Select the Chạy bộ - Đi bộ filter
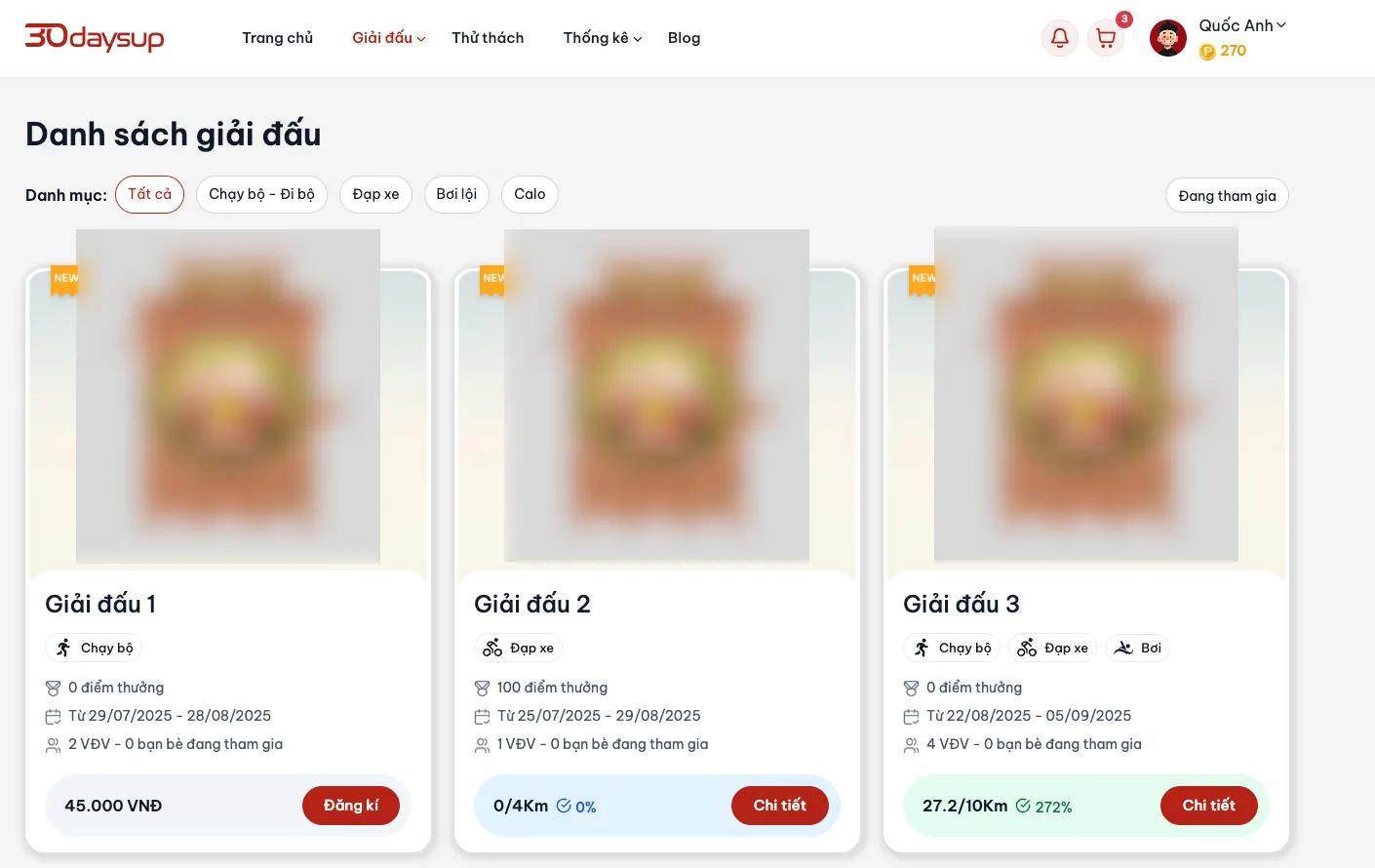This screenshot has width=1375, height=868. pyautogui.click(x=261, y=194)
